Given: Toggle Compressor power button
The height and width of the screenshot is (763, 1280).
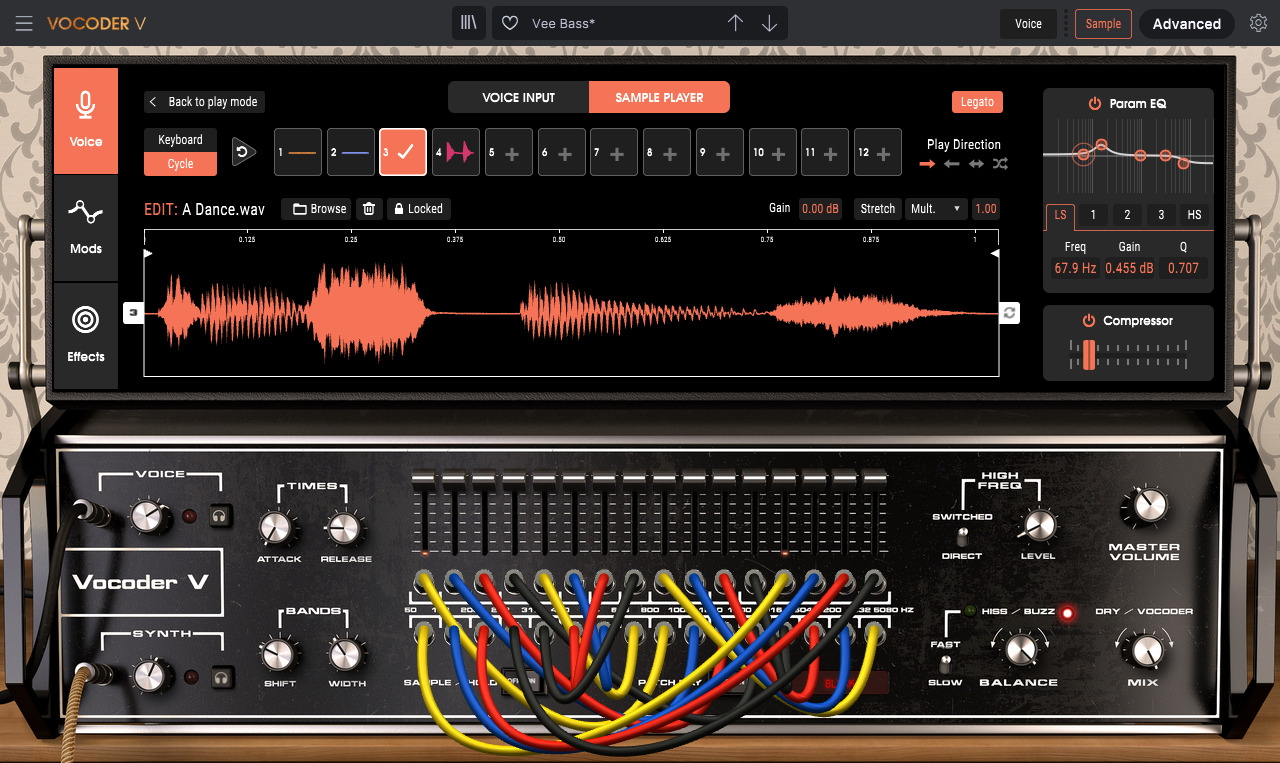Looking at the screenshot, I should (1089, 321).
